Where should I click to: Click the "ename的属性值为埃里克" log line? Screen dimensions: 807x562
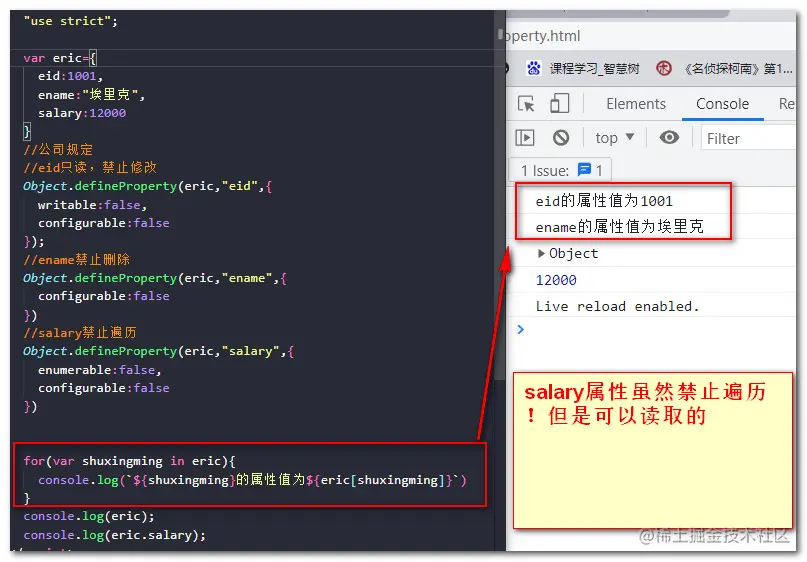click(x=619, y=226)
